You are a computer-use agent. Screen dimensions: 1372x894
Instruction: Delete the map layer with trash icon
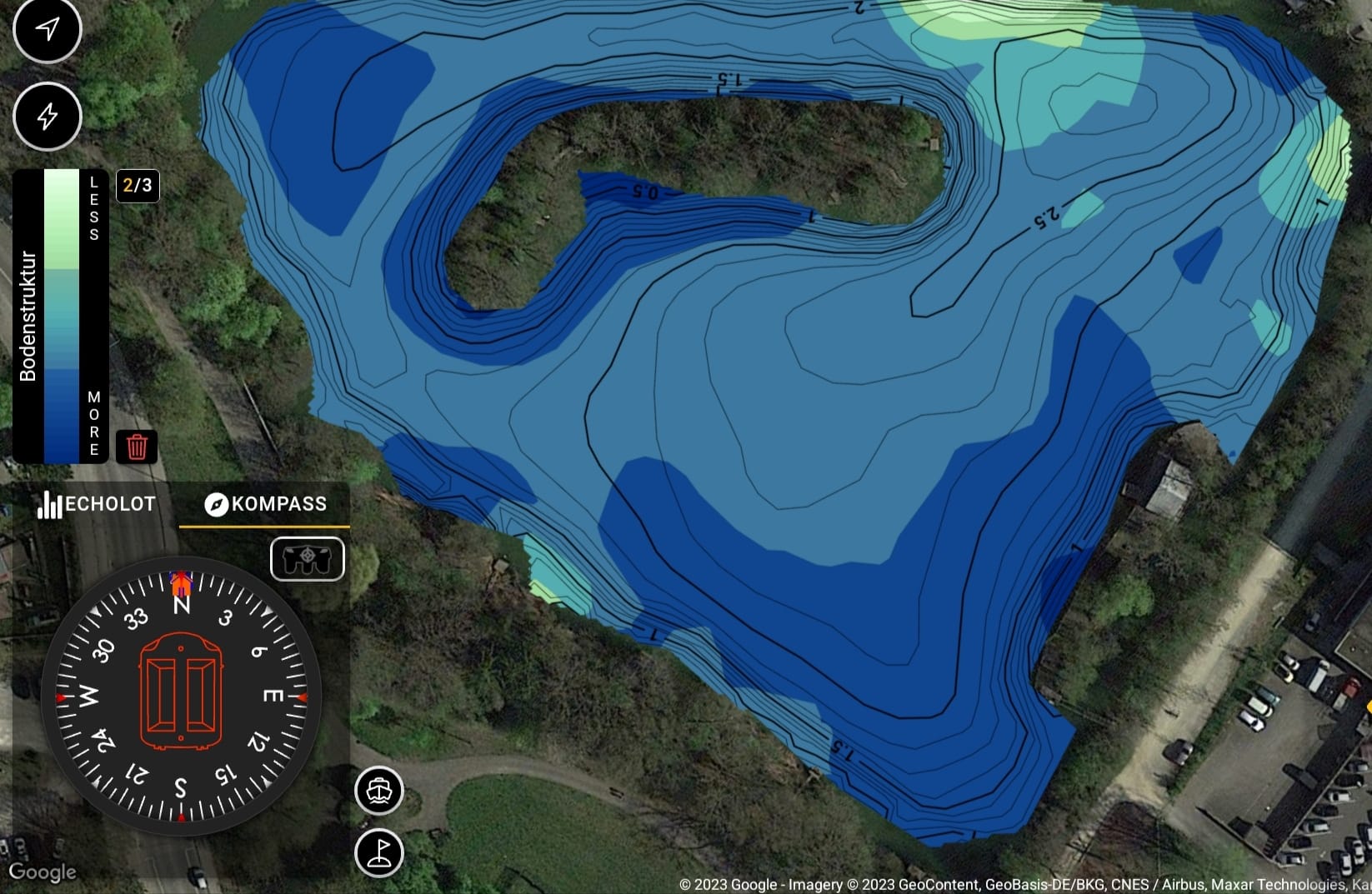click(x=137, y=447)
